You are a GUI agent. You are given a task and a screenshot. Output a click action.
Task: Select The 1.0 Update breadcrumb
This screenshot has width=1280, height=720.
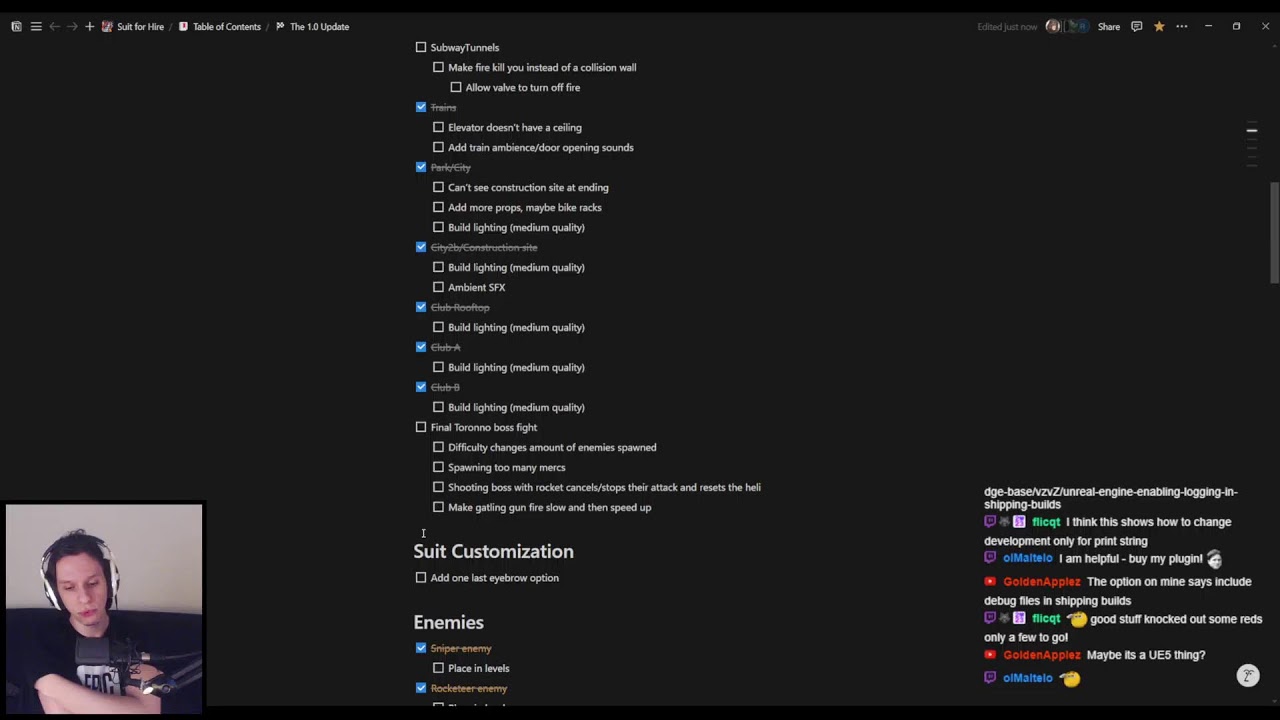coord(319,27)
